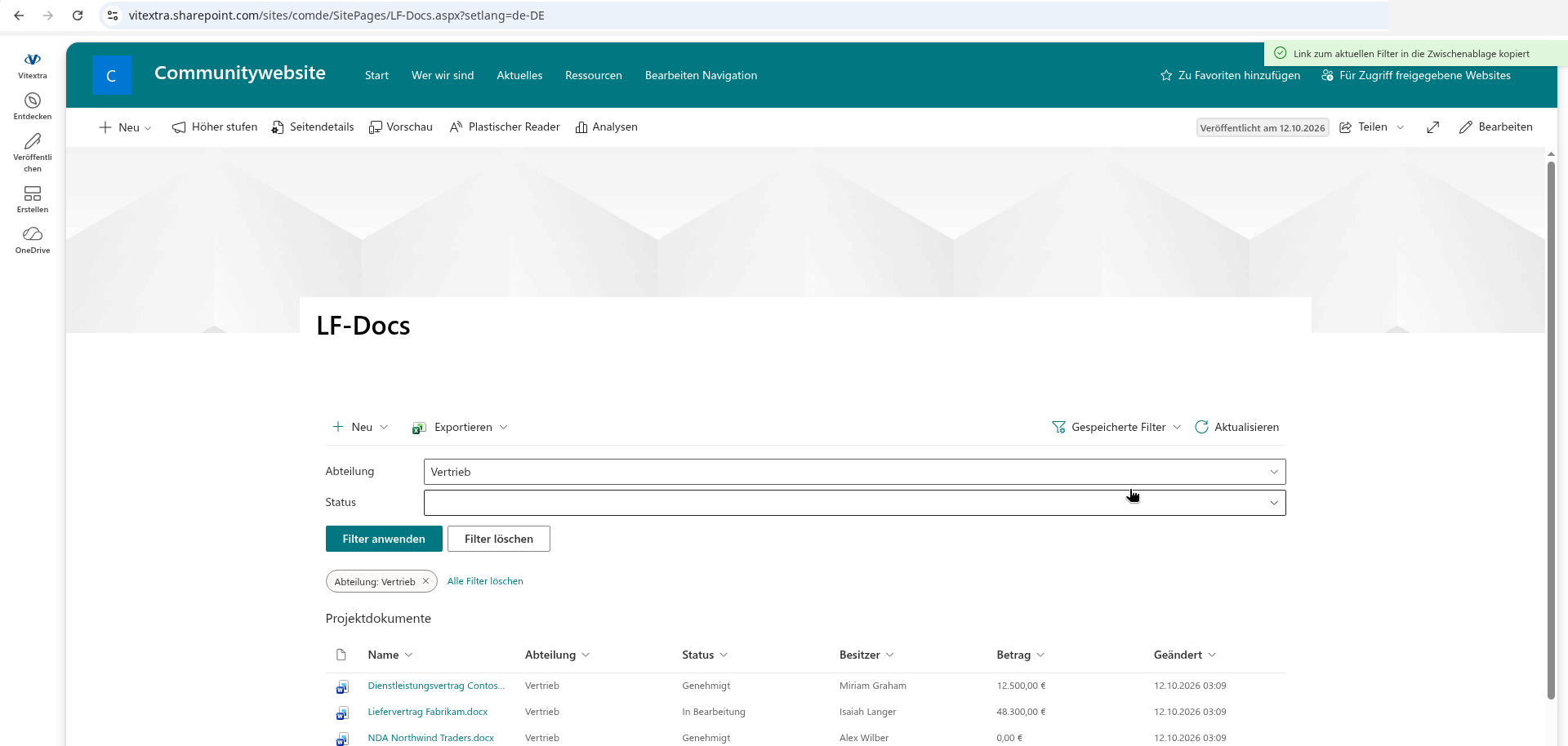The width and height of the screenshot is (1568, 746).
Task: Open Aktuelles navigation item
Action: [x=519, y=75]
